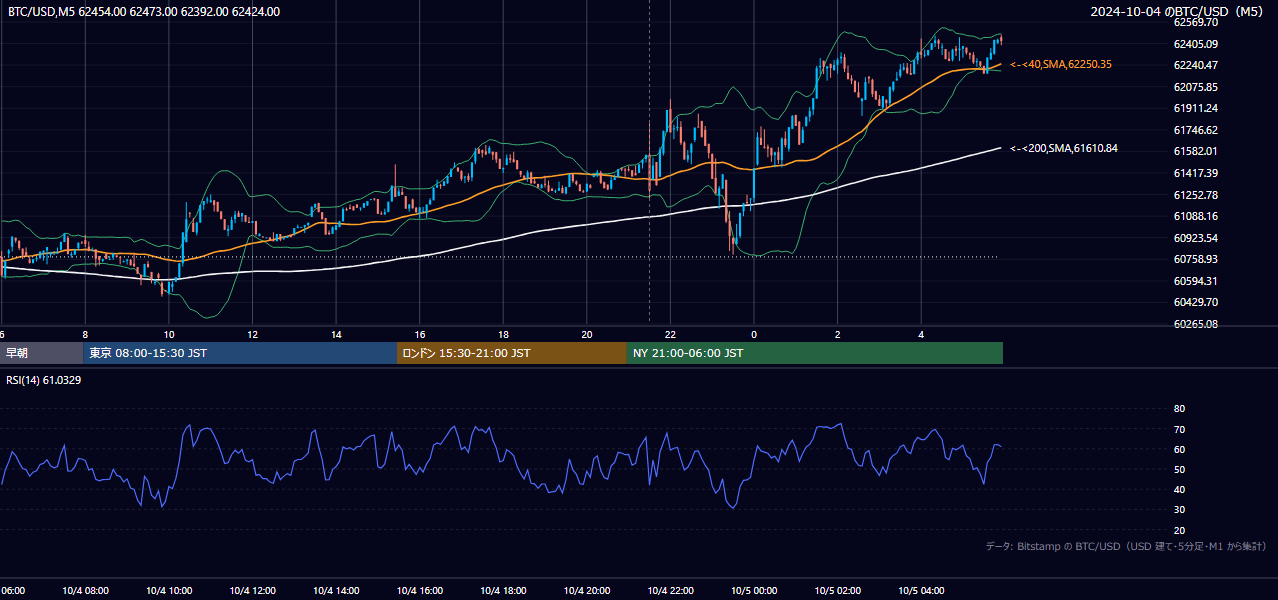Click hour tick 22 under the price chart
Screen dimensions: 1278x600
671,335
